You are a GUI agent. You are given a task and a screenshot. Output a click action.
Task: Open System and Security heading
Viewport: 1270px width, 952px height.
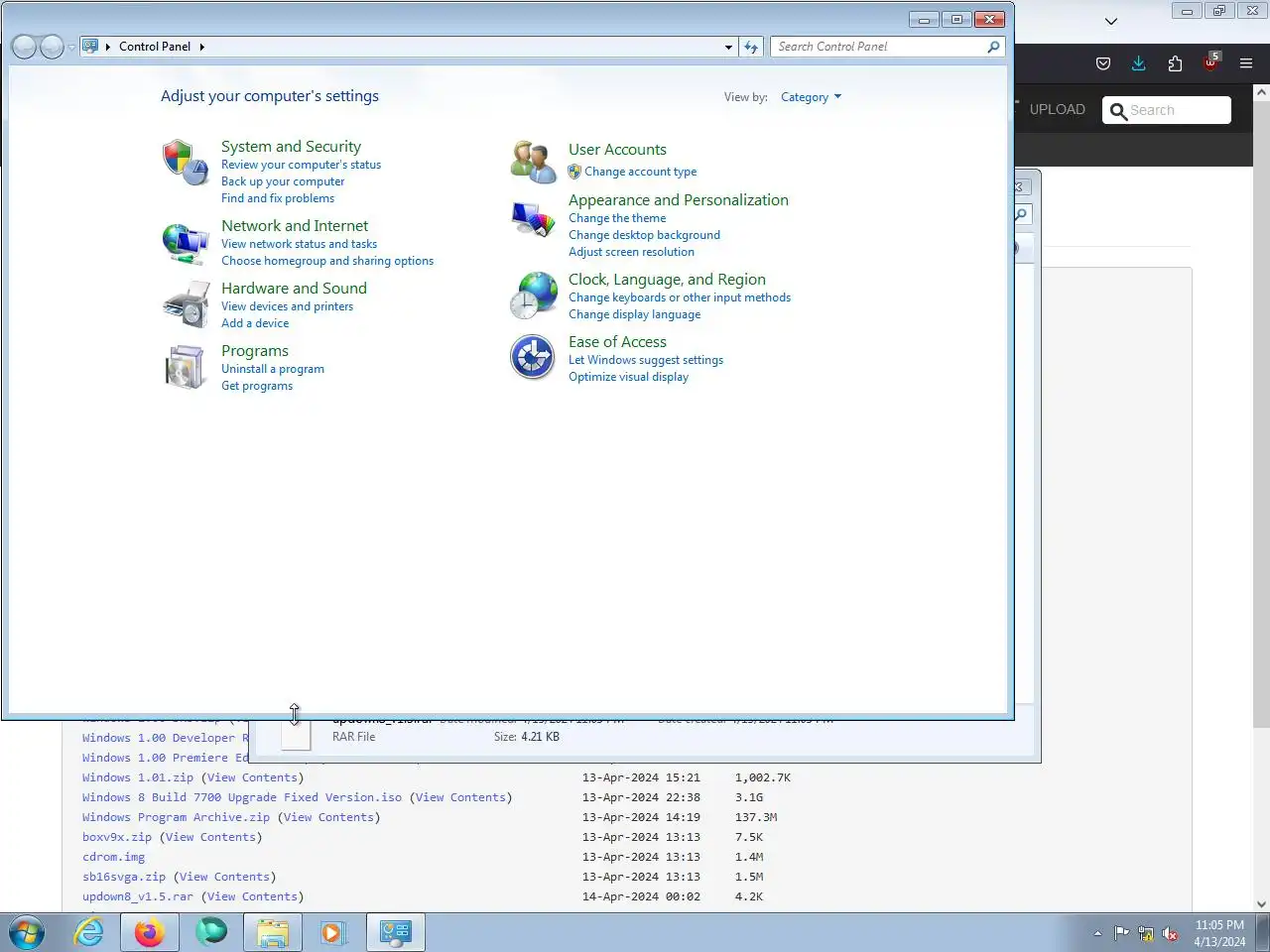pyautogui.click(x=291, y=147)
